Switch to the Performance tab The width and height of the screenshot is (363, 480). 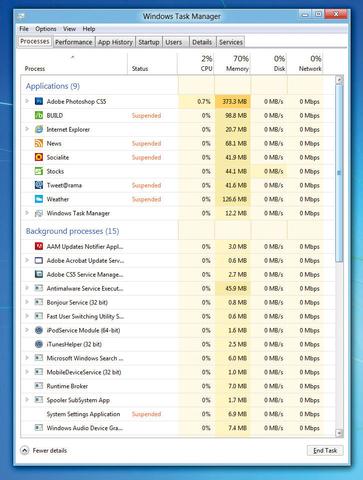[74, 42]
